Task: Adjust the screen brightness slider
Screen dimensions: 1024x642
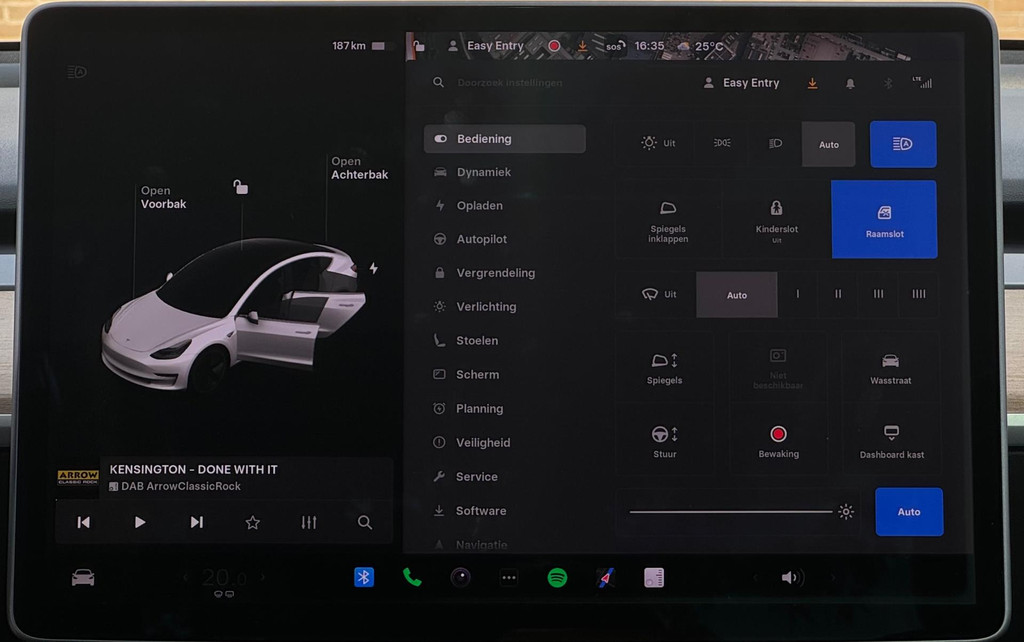Action: tap(732, 512)
